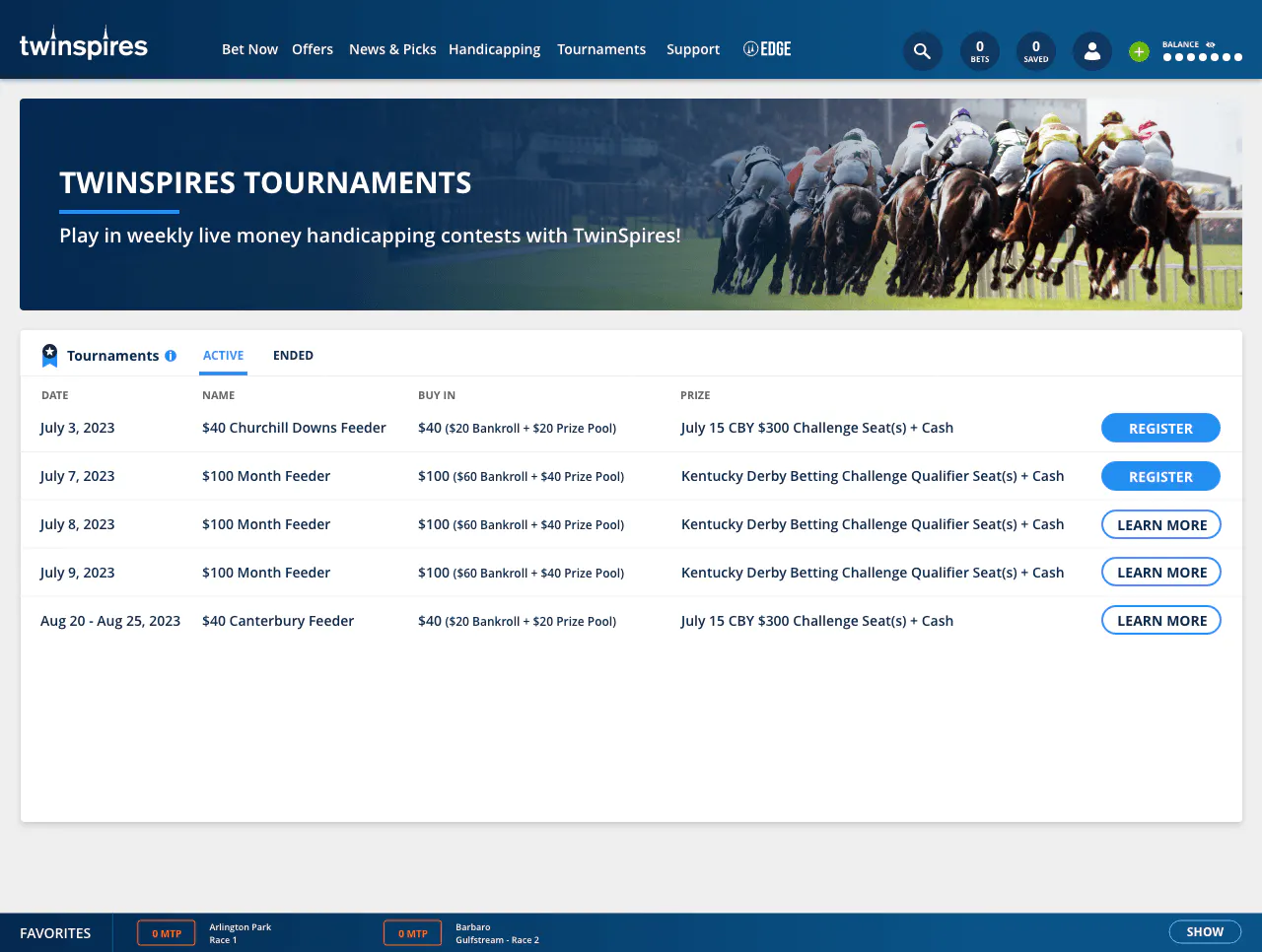Select the July 7, 2023 date
The image size is (1262, 952).
click(77, 476)
